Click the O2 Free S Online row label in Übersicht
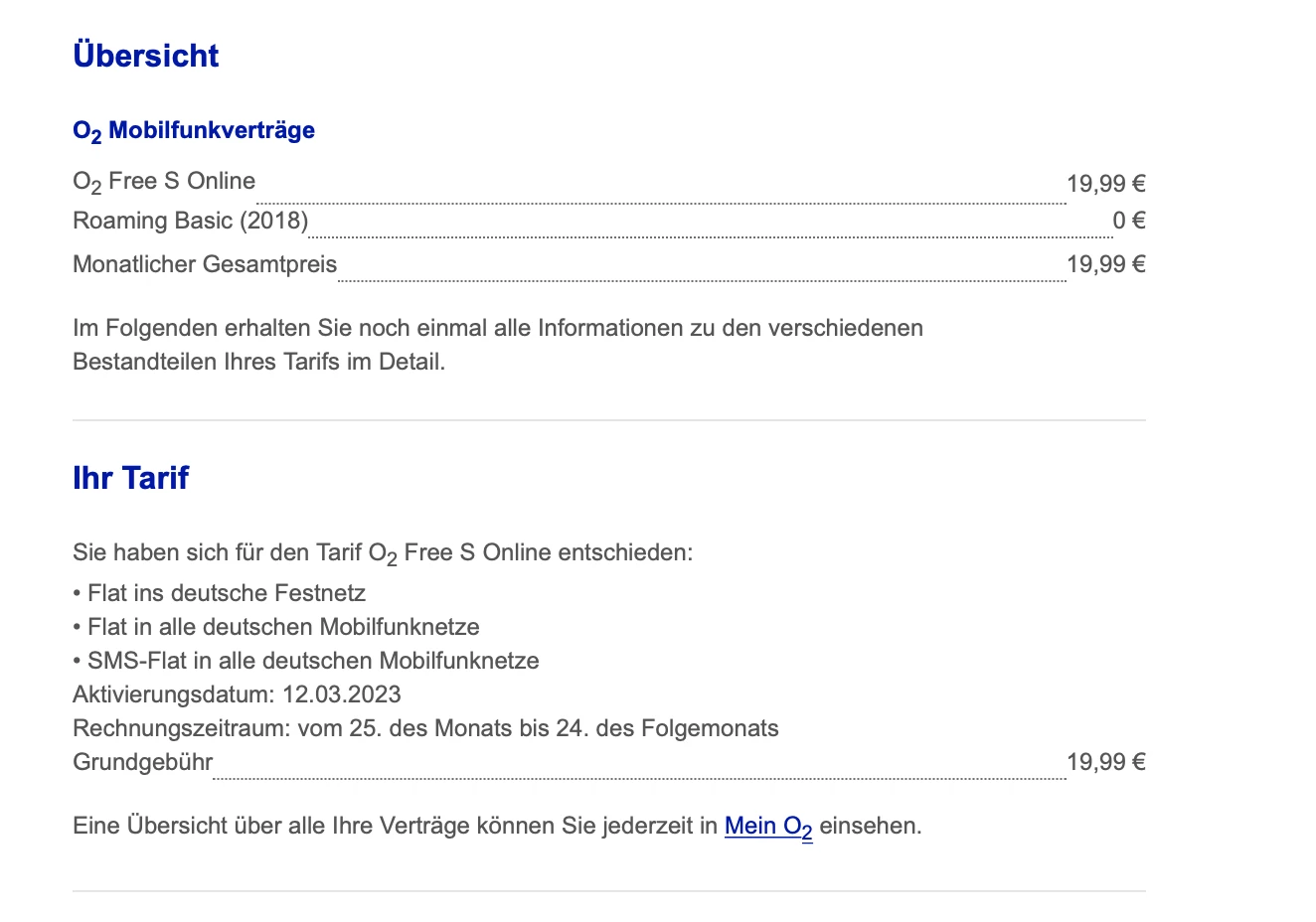The image size is (1316, 922). click(164, 182)
